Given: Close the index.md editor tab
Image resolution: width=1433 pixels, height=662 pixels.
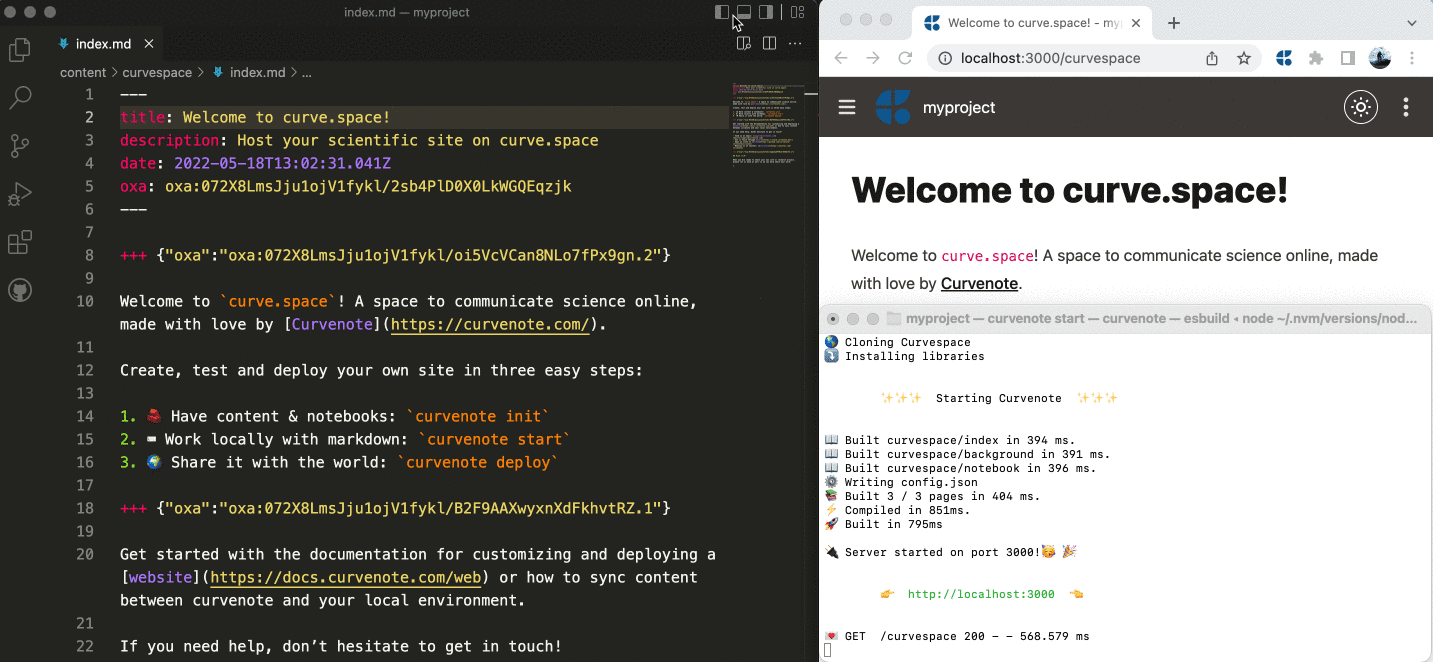Looking at the screenshot, I should [x=148, y=44].
